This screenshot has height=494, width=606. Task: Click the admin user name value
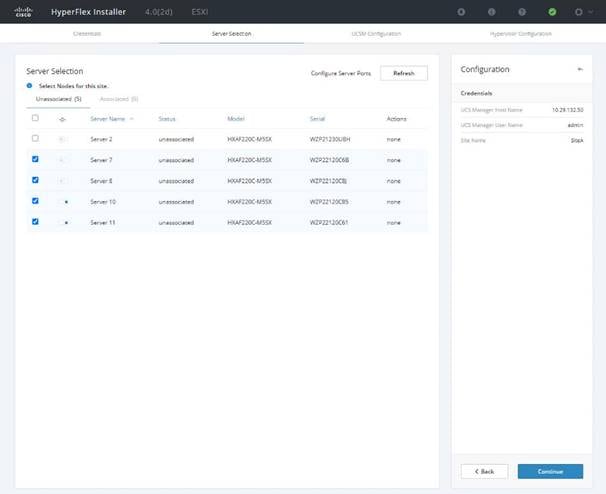pyautogui.click(x=575, y=125)
